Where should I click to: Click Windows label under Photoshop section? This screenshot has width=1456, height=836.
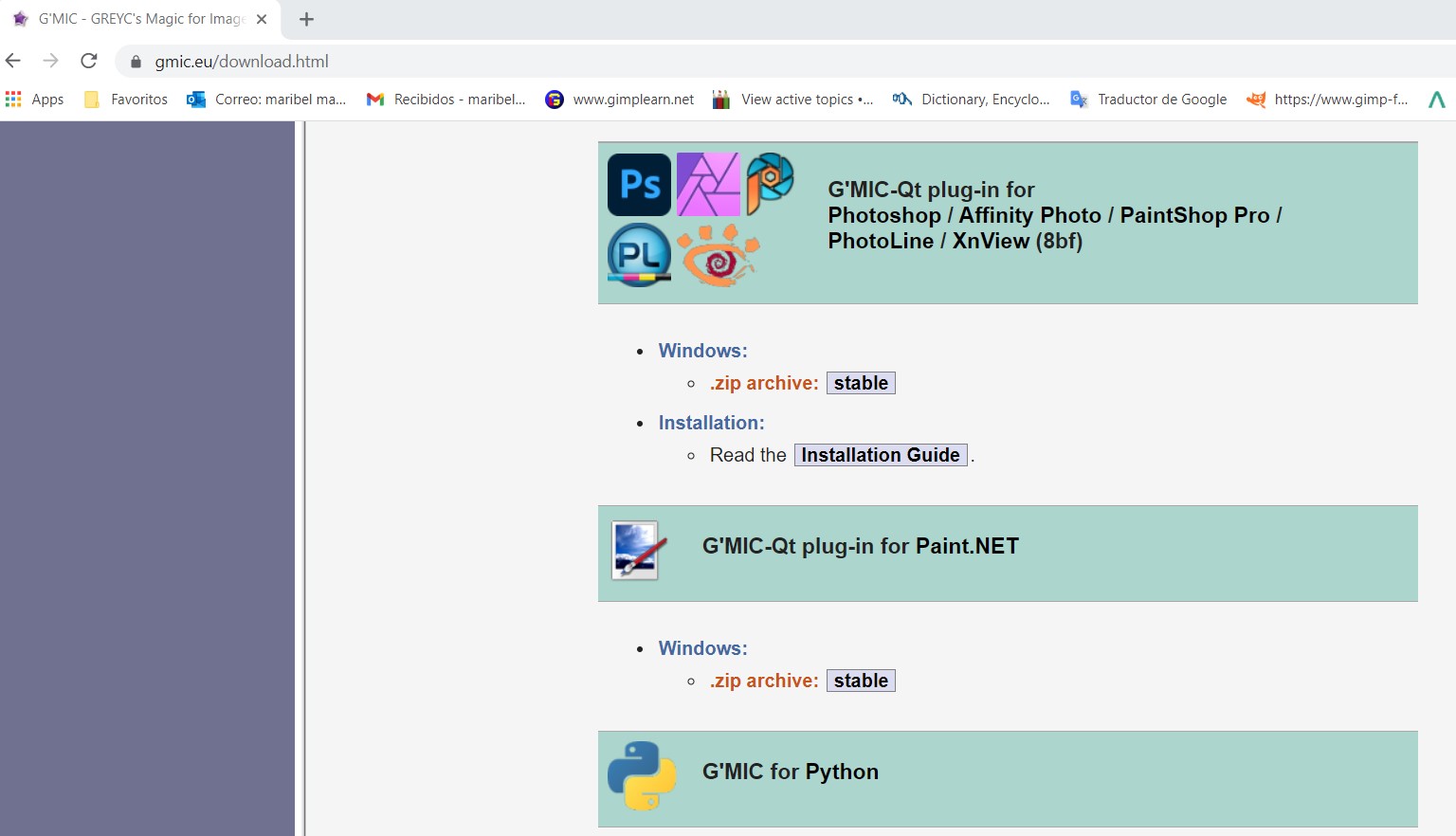[x=703, y=351]
